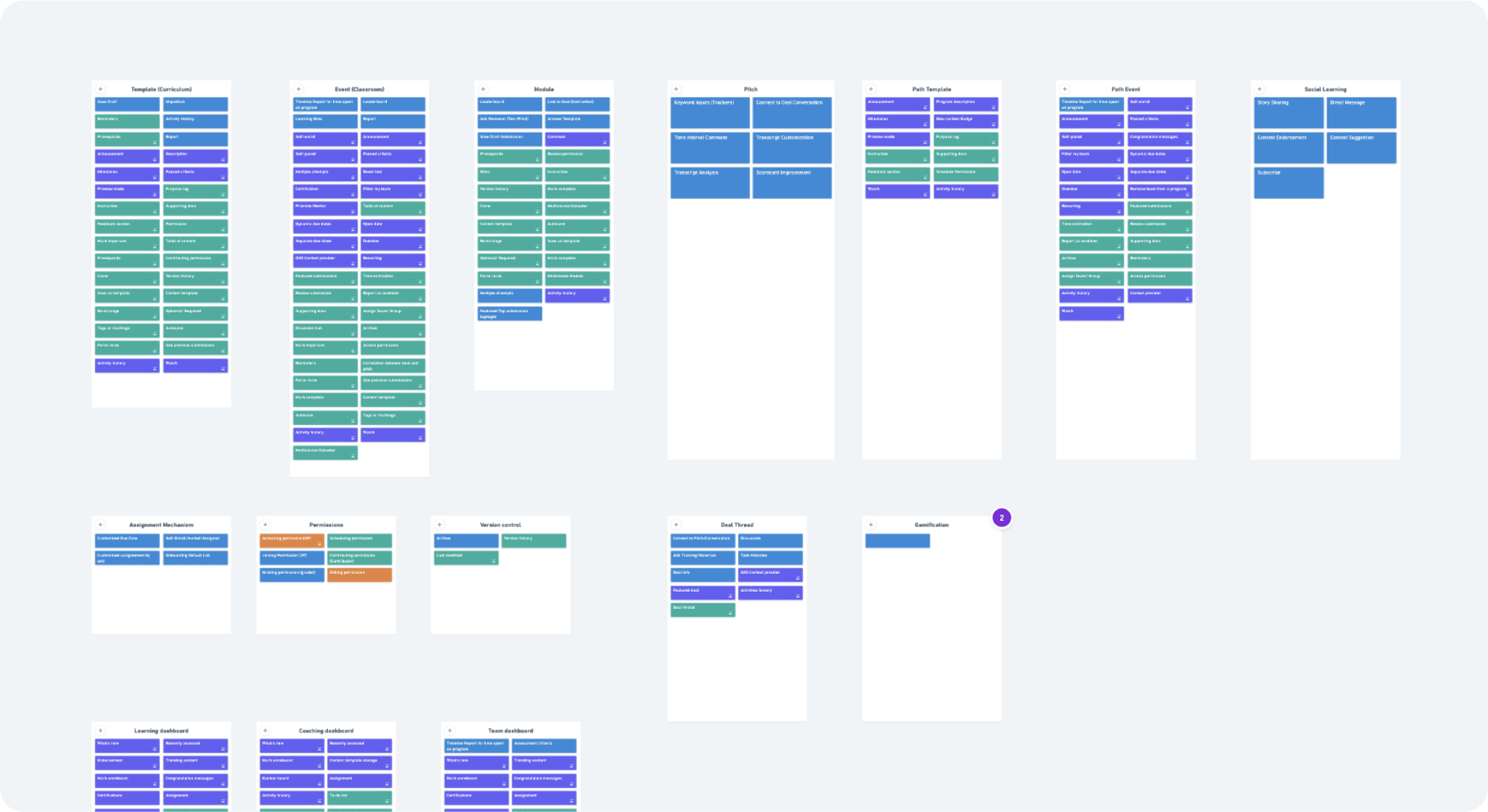
Task: Open the Certification card in Event column
Action: [325, 192]
